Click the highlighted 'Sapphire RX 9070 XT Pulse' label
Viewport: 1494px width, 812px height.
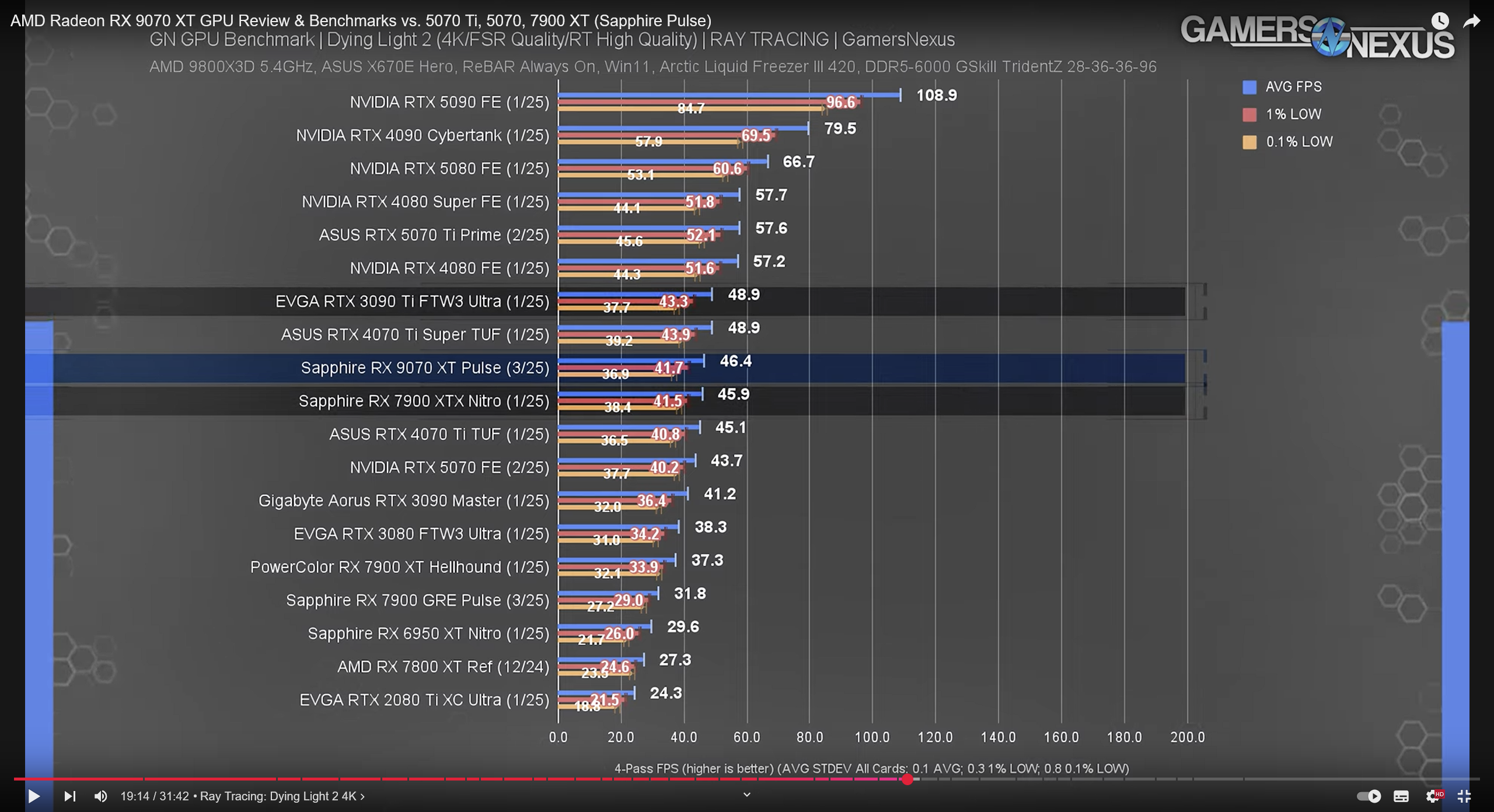click(425, 368)
